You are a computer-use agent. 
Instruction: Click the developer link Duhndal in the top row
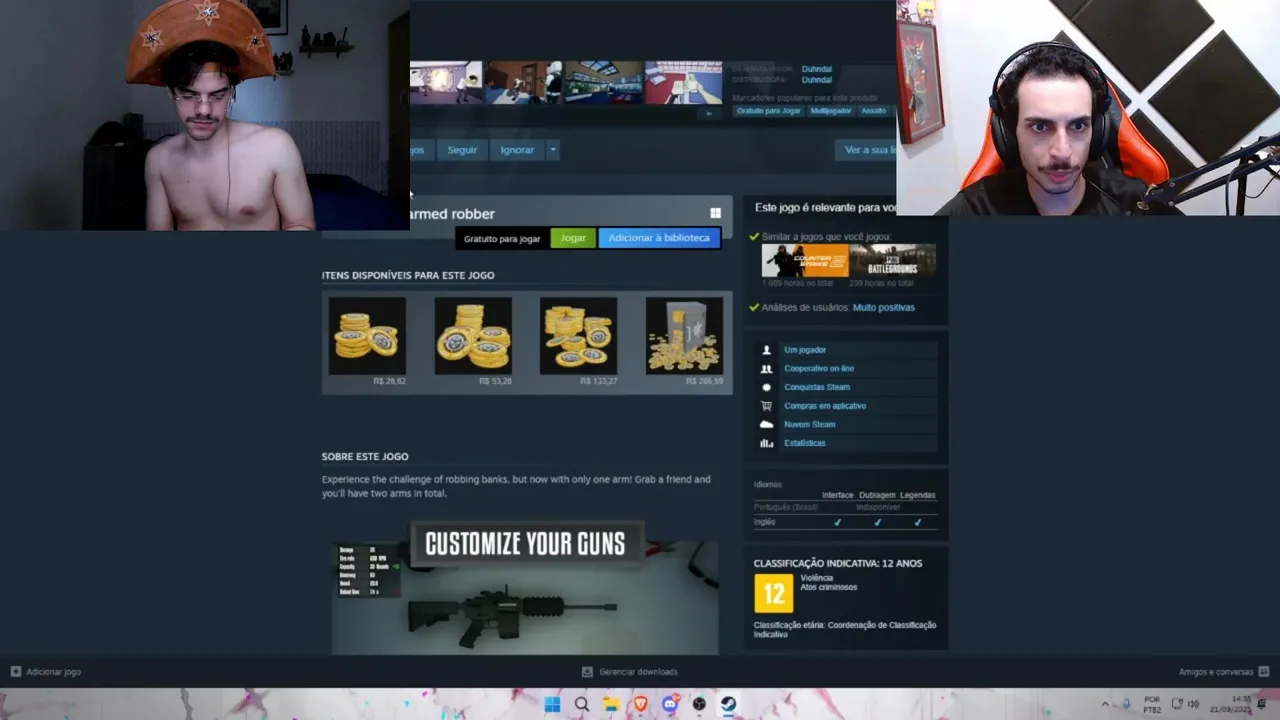(x=816, y=69)
